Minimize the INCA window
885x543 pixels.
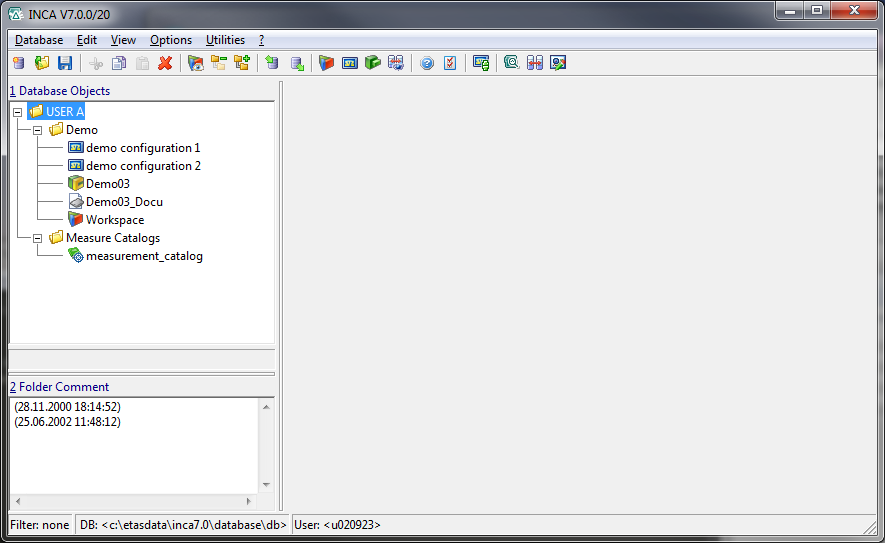point(790,11)
